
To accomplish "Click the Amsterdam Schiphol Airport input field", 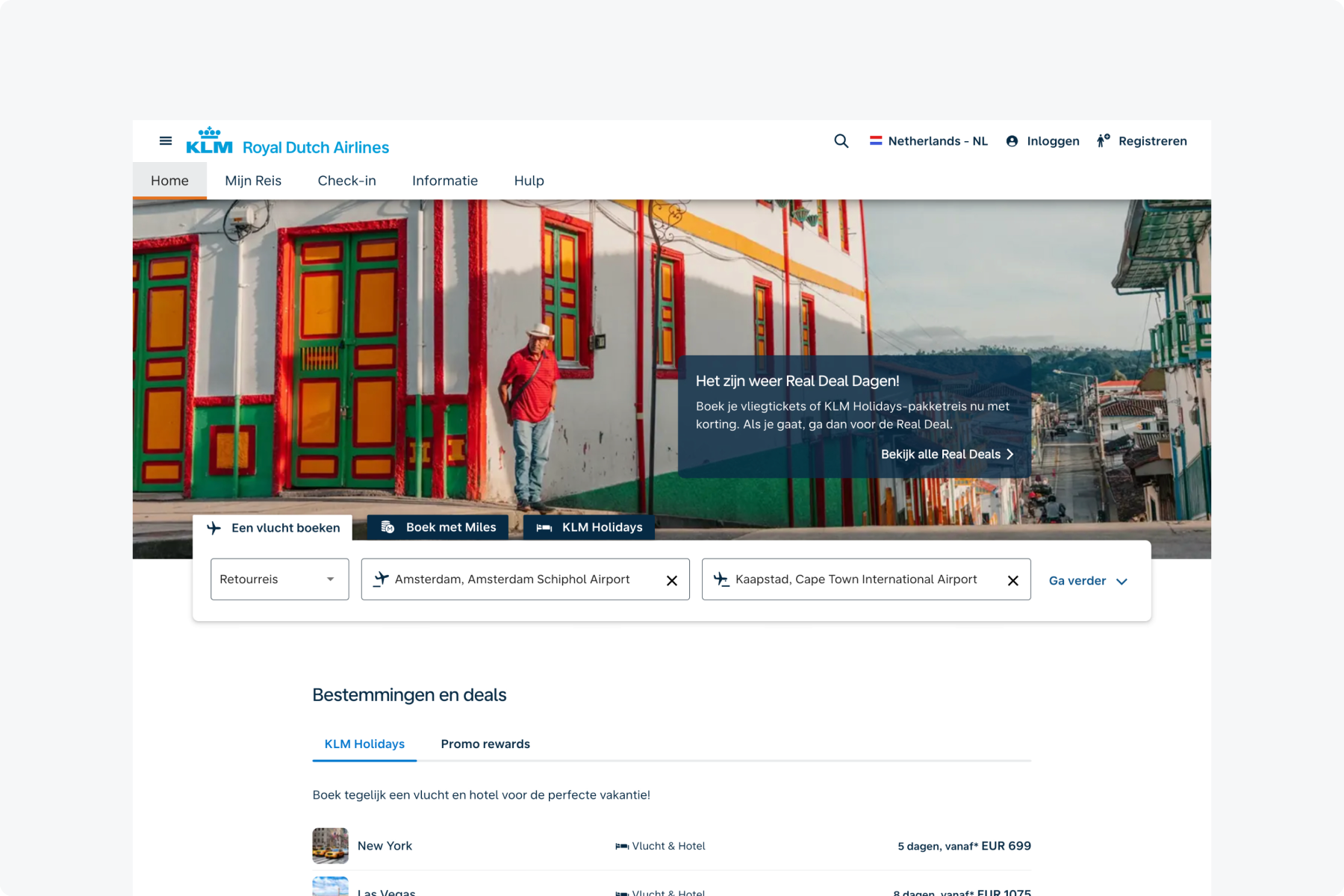I will (526, 579).
